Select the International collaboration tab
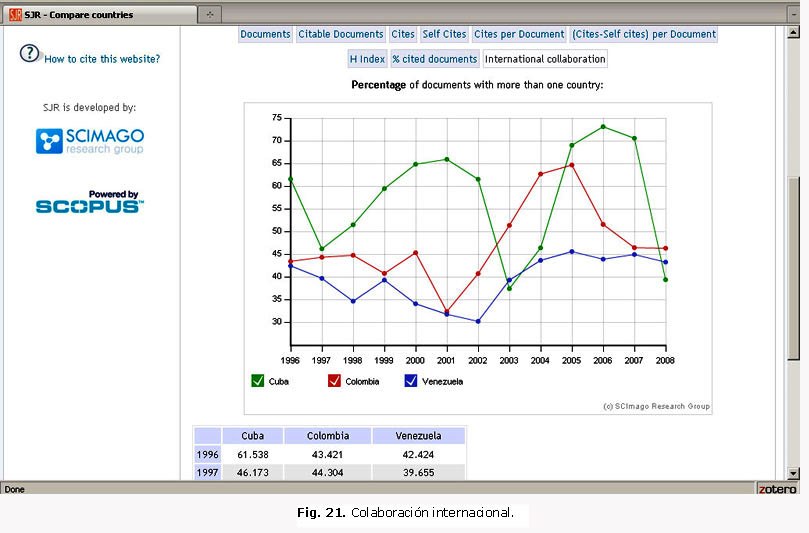809x533 pixels. click(x=545, y=59)
